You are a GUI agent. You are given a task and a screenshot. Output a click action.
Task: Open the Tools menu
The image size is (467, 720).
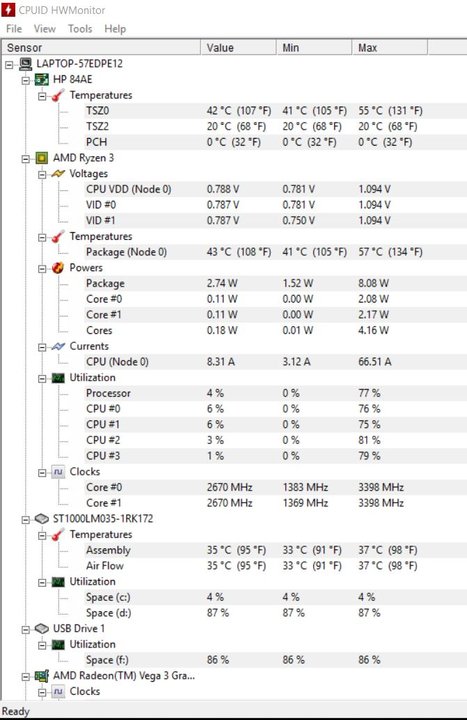coord(80,29)
